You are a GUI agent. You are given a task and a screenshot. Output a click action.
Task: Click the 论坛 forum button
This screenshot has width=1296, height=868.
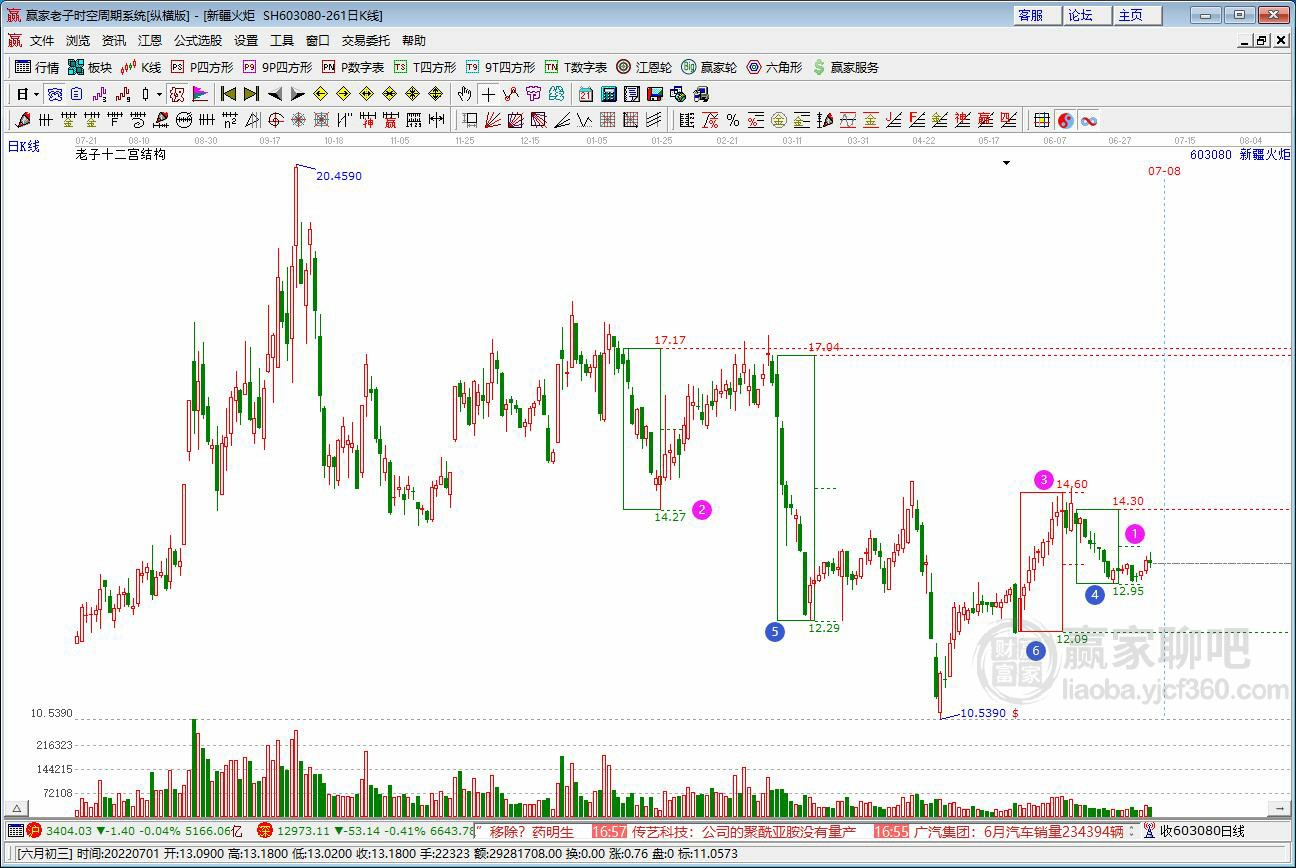pyautogui.click(x=1088, y=15)
